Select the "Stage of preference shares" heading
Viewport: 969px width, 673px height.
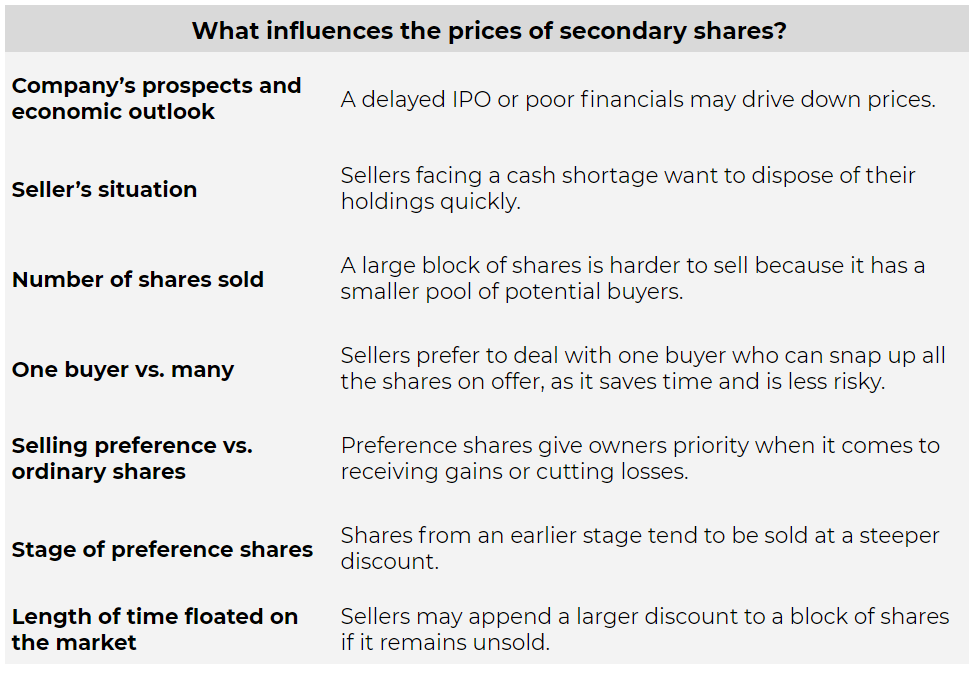coord(163,549)
